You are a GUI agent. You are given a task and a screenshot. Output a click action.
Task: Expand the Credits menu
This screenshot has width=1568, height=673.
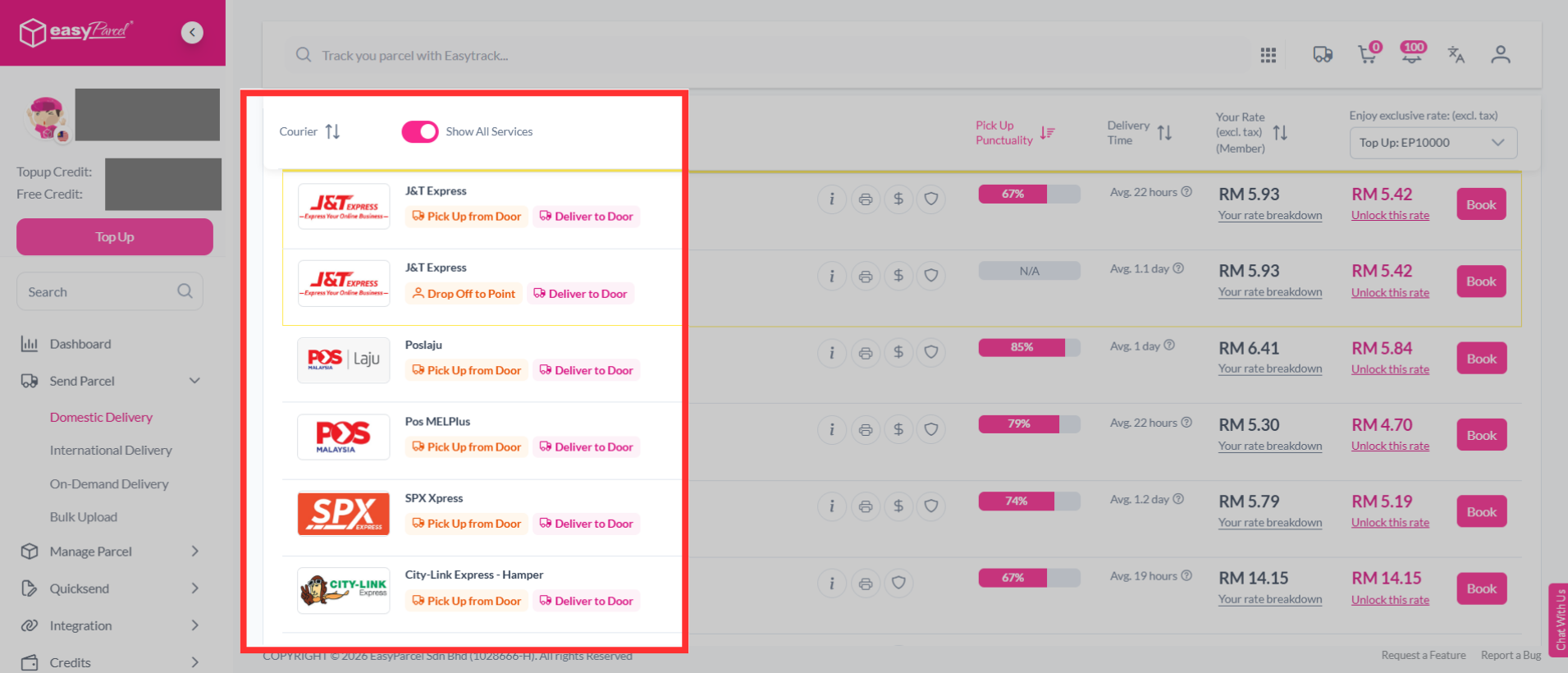tap(194, 662)
